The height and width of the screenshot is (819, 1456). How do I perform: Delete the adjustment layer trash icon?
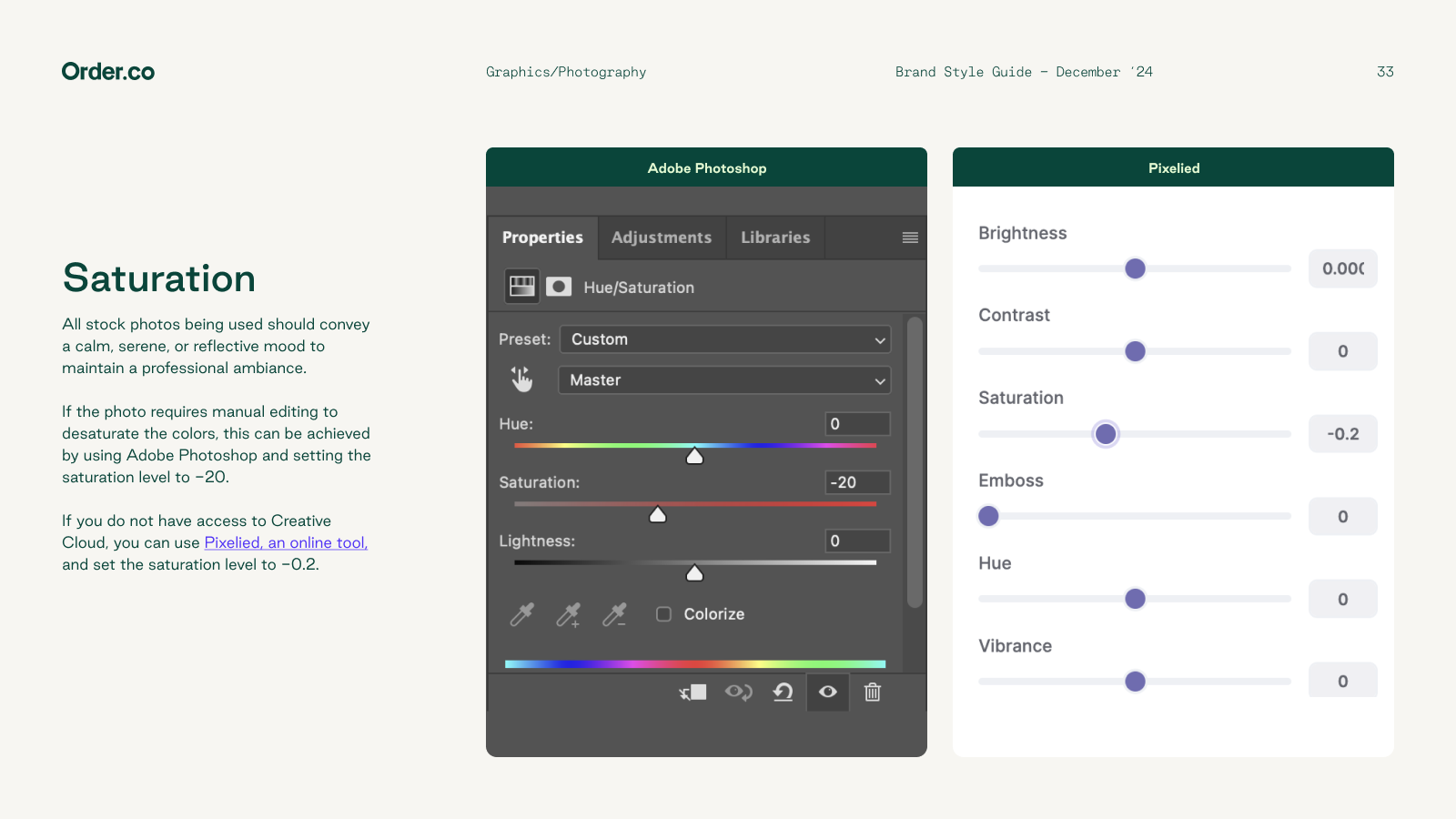873,693
